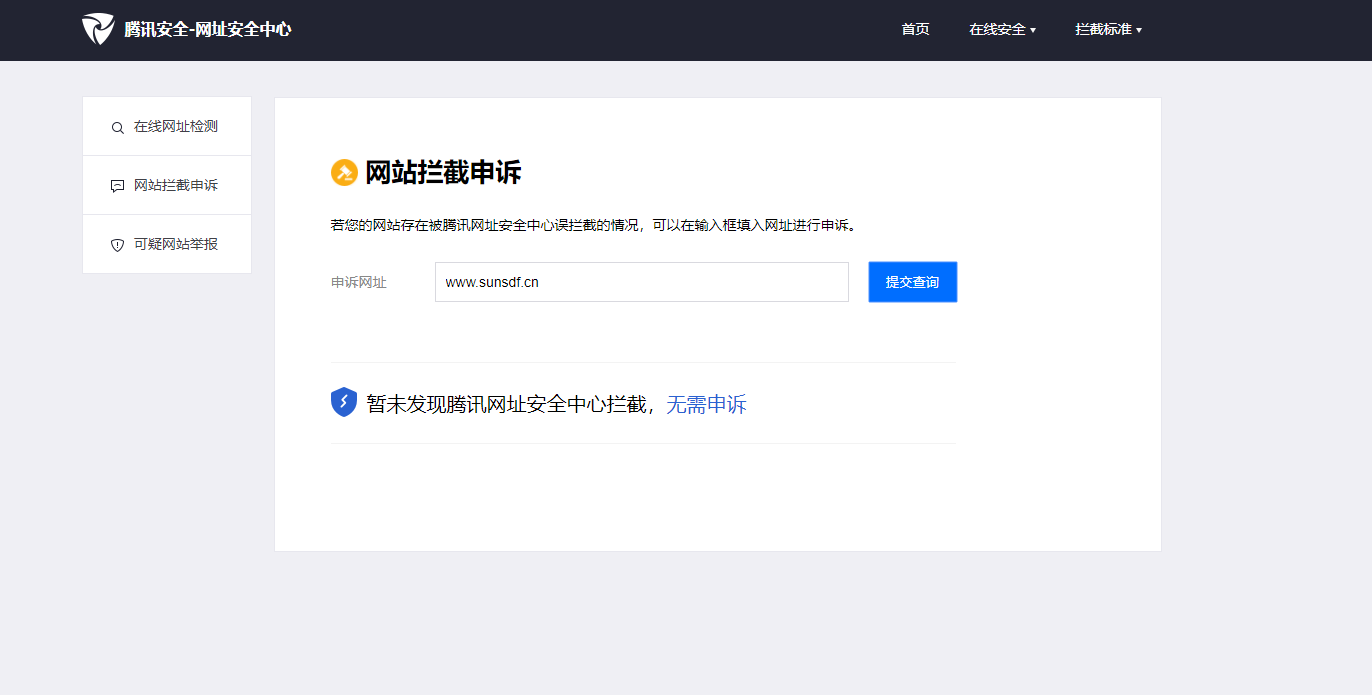Expand the 在线安全 dropdown menu

[1002, 30]
